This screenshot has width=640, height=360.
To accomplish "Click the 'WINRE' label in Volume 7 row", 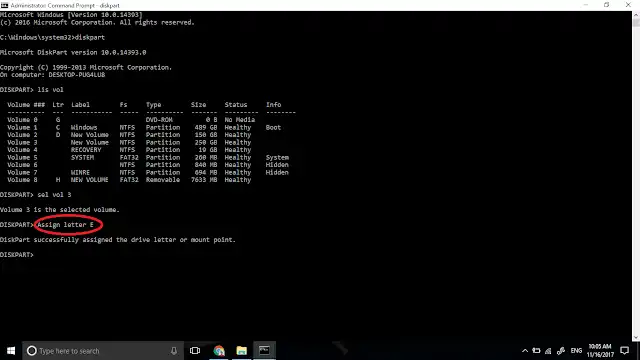I will (80, 172).
